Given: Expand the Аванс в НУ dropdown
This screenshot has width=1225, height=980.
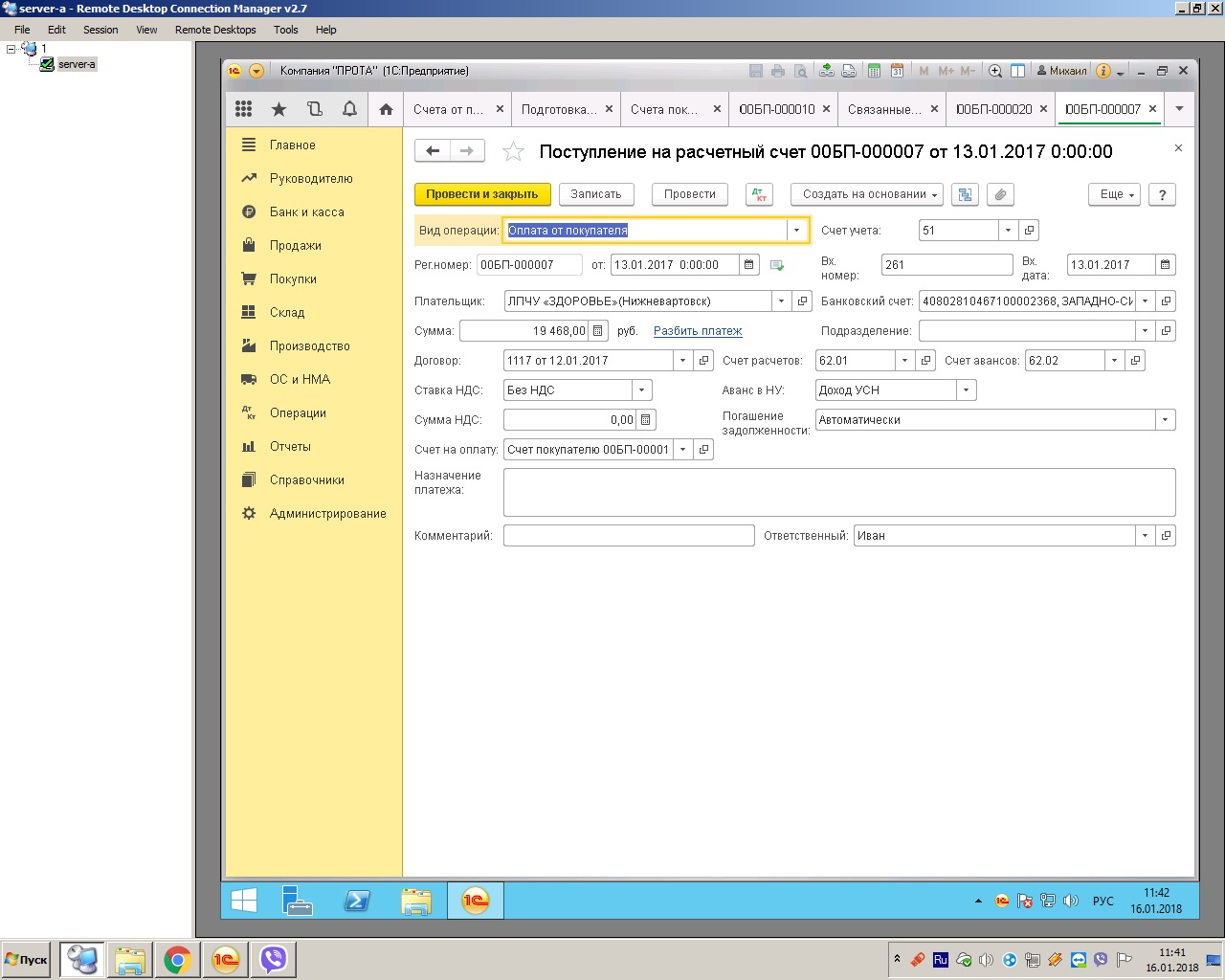Looking at the screenshot, I should pyautogui.click(x=967, y=390).
